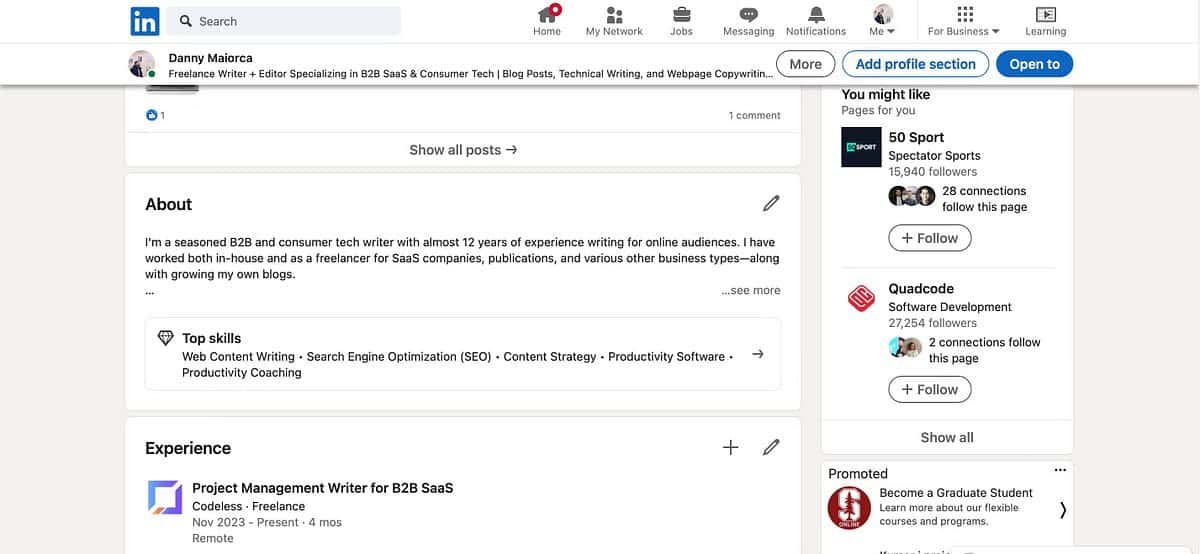The height and width of the screenshot is (554, 1200).
Task: Open Project Management Writer for B2B SaaS entry
Action: pos(322,488)
